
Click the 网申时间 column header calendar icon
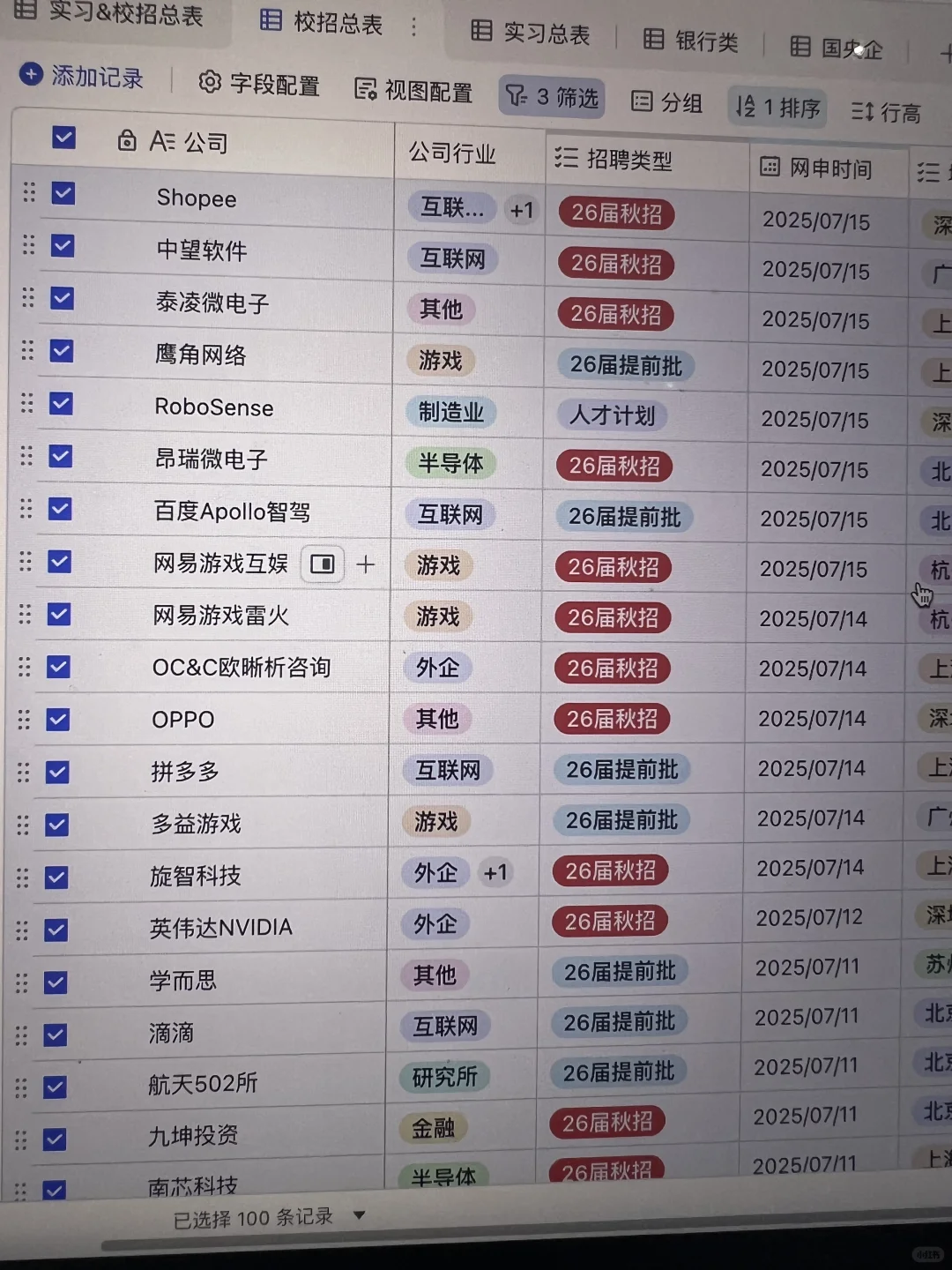point(770,166)
